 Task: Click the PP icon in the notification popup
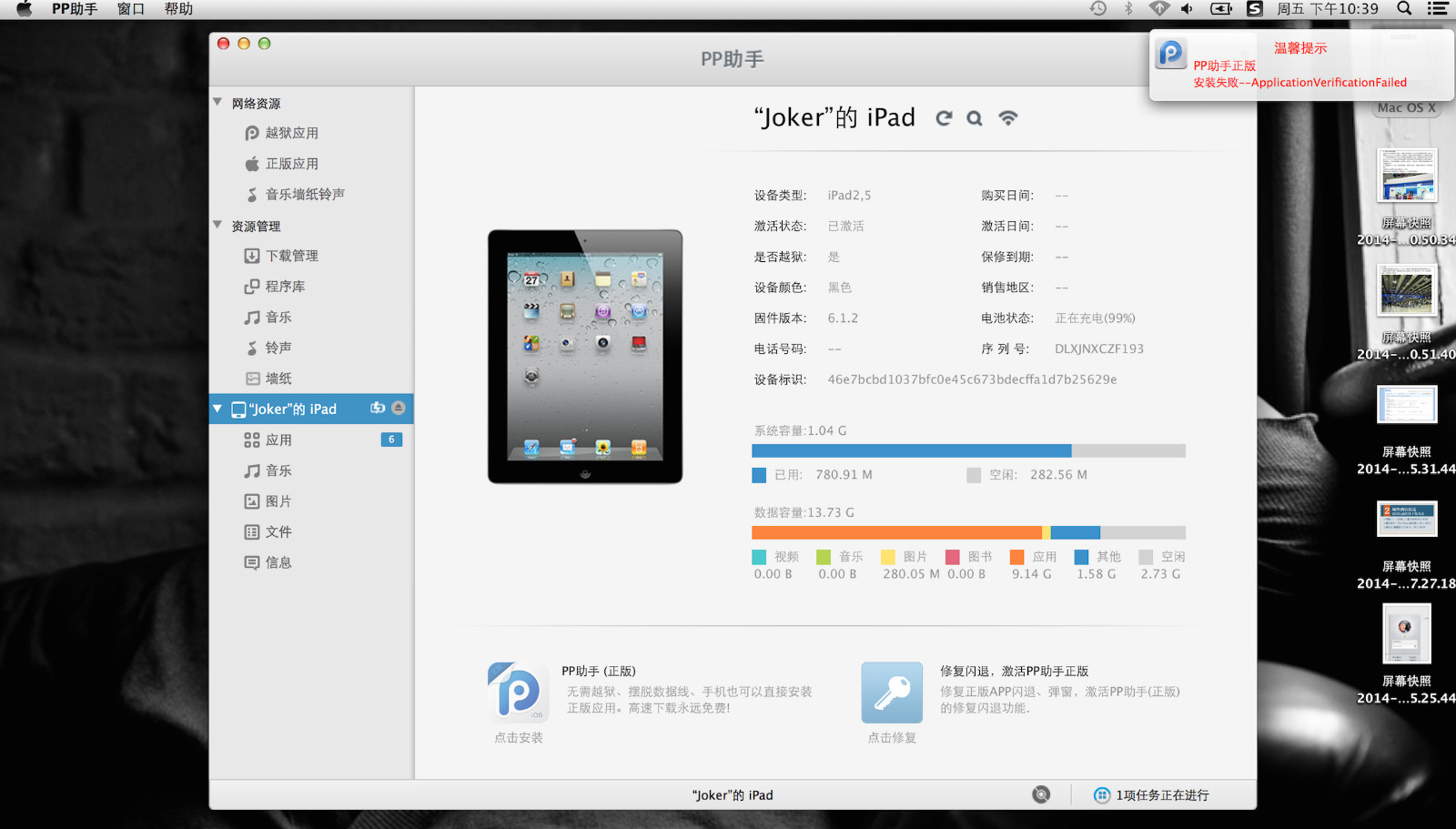pyautogui.click(x=1170, y=54)
